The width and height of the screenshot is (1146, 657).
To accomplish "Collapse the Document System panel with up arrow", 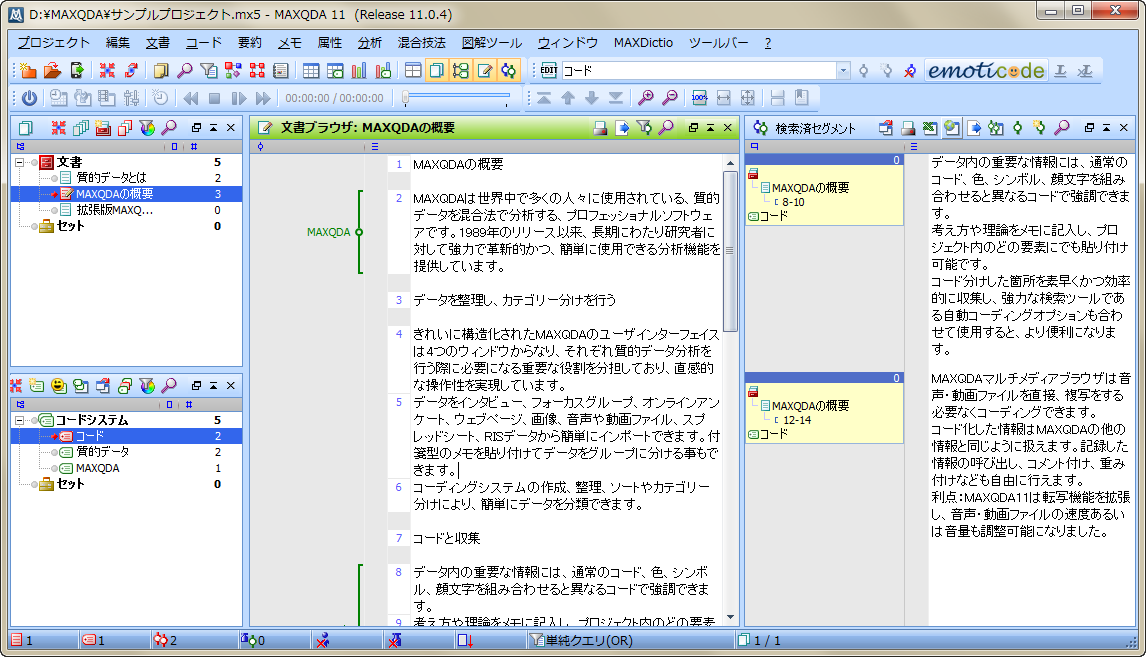I will click(x=213, y=128).
